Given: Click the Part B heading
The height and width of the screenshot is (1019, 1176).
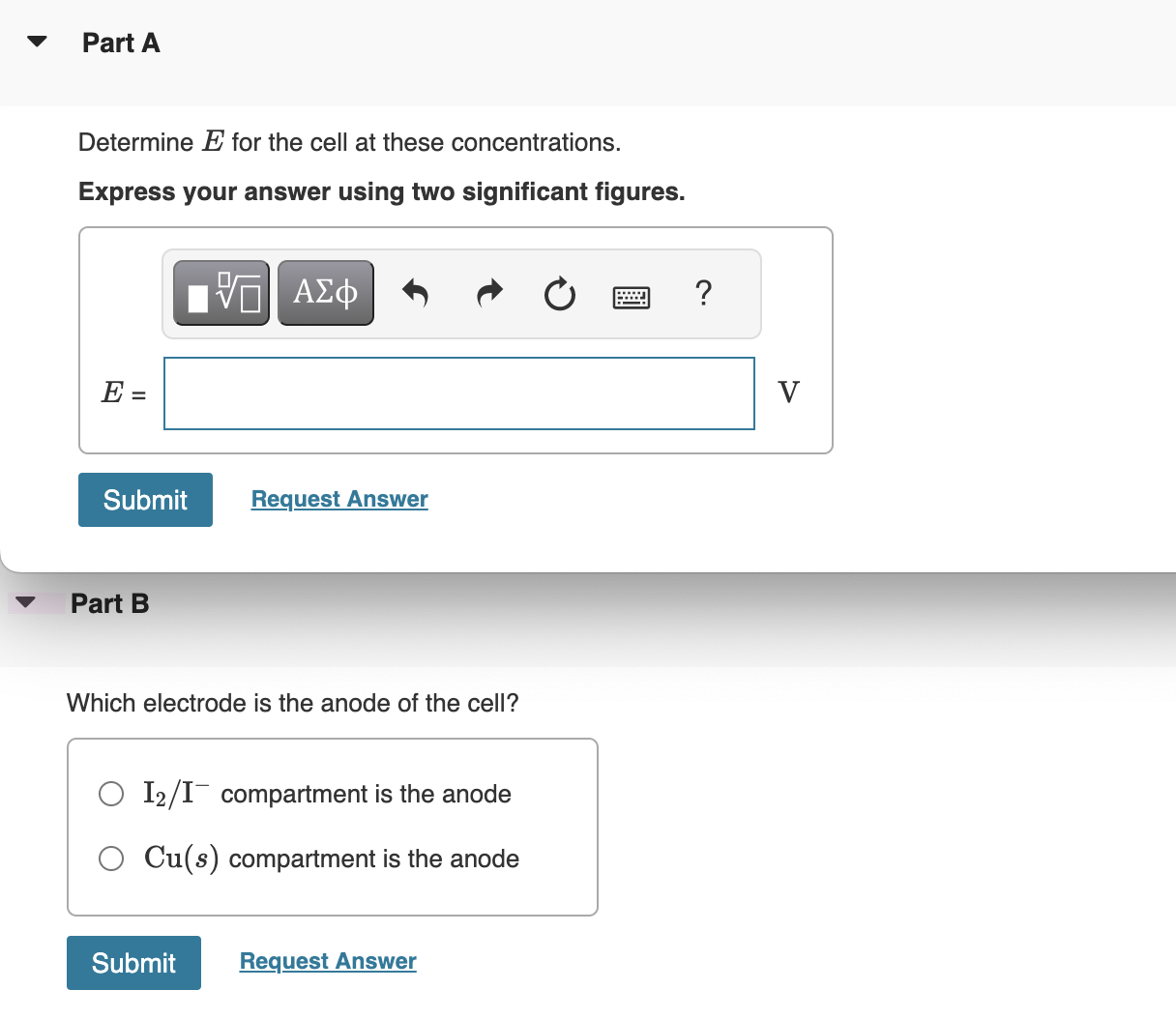Looking at the screenshot, I should point(110,603).
